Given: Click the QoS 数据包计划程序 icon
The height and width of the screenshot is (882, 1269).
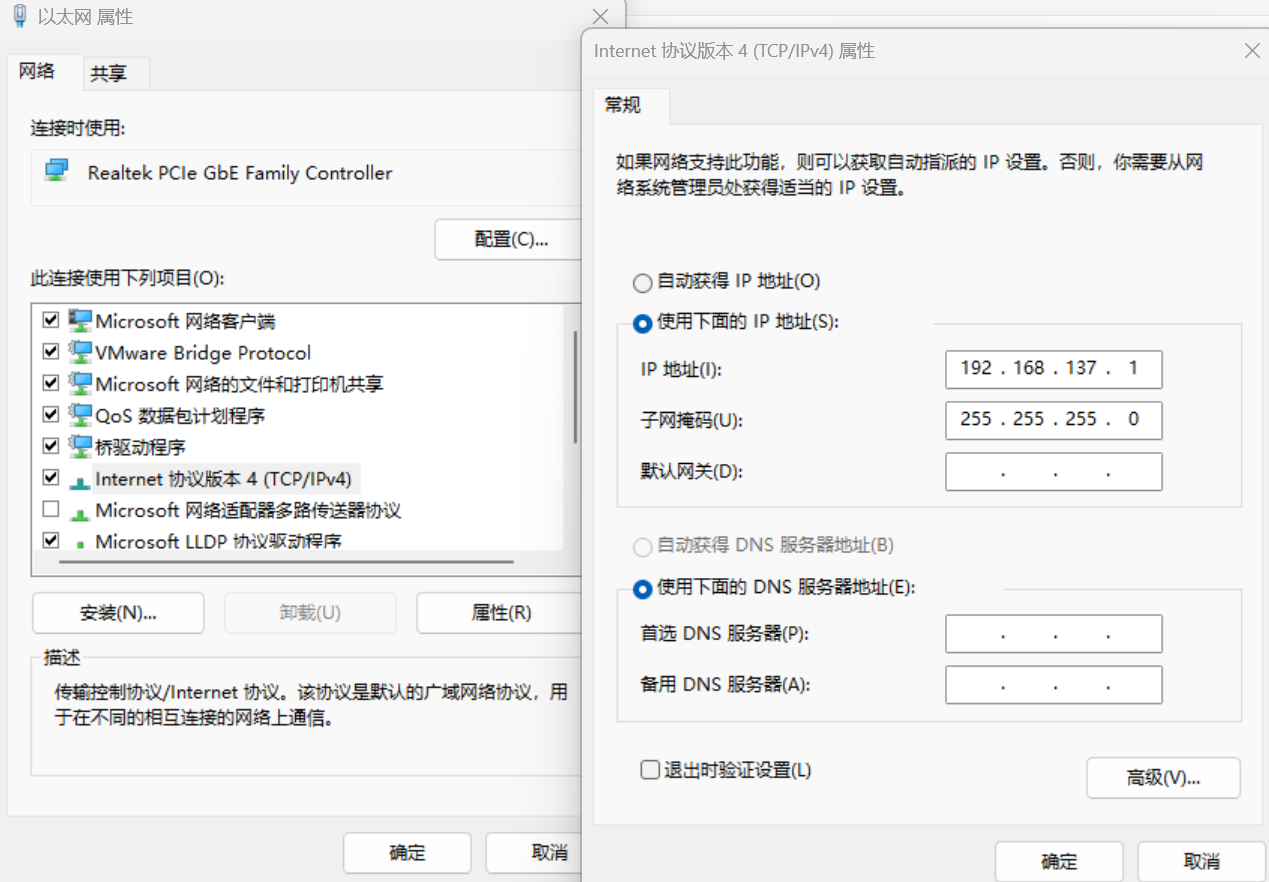Looking at the screenshot, I should 81,414.
